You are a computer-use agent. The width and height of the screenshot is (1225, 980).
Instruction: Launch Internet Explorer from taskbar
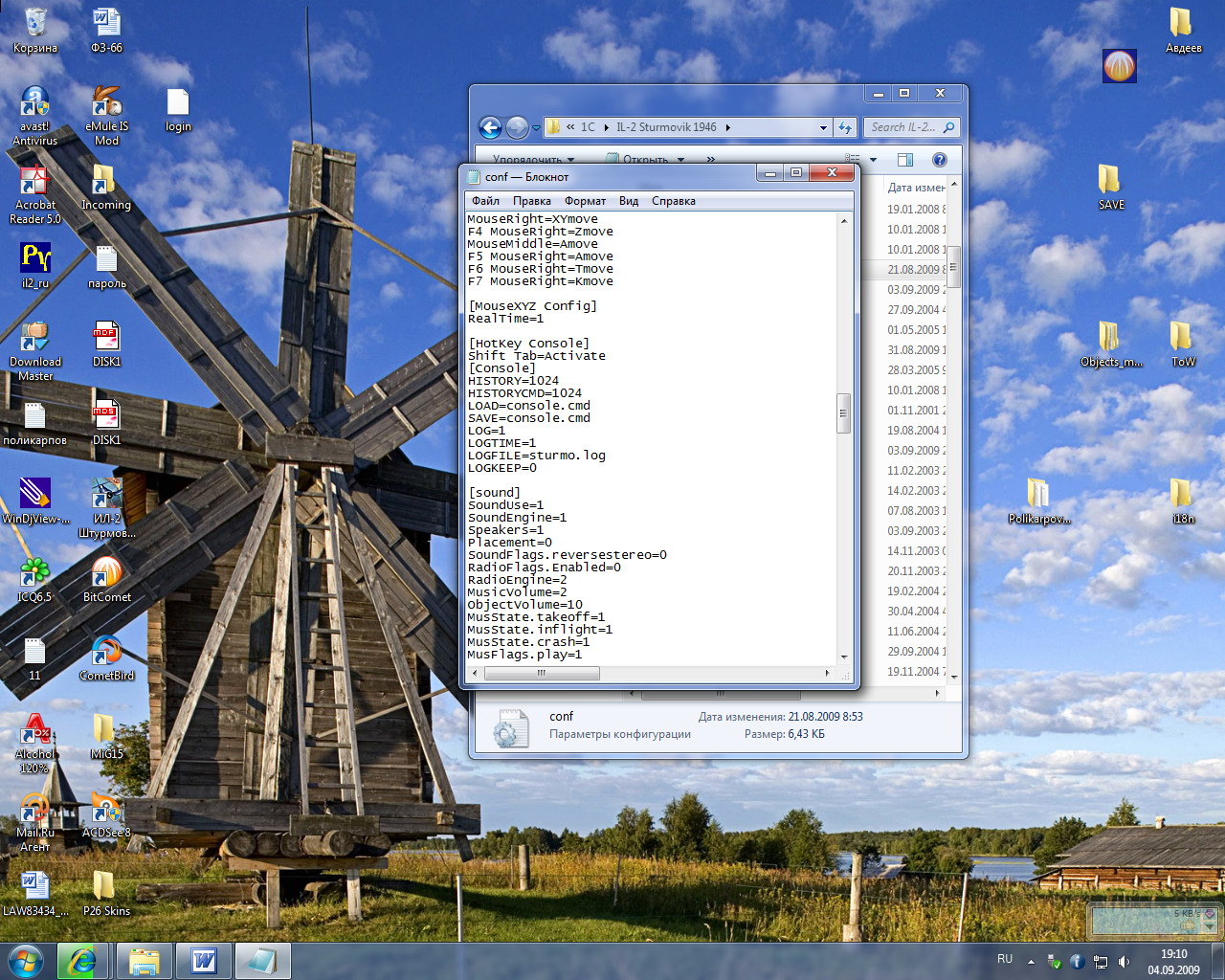pyautogui.click(x=82, y=961)
